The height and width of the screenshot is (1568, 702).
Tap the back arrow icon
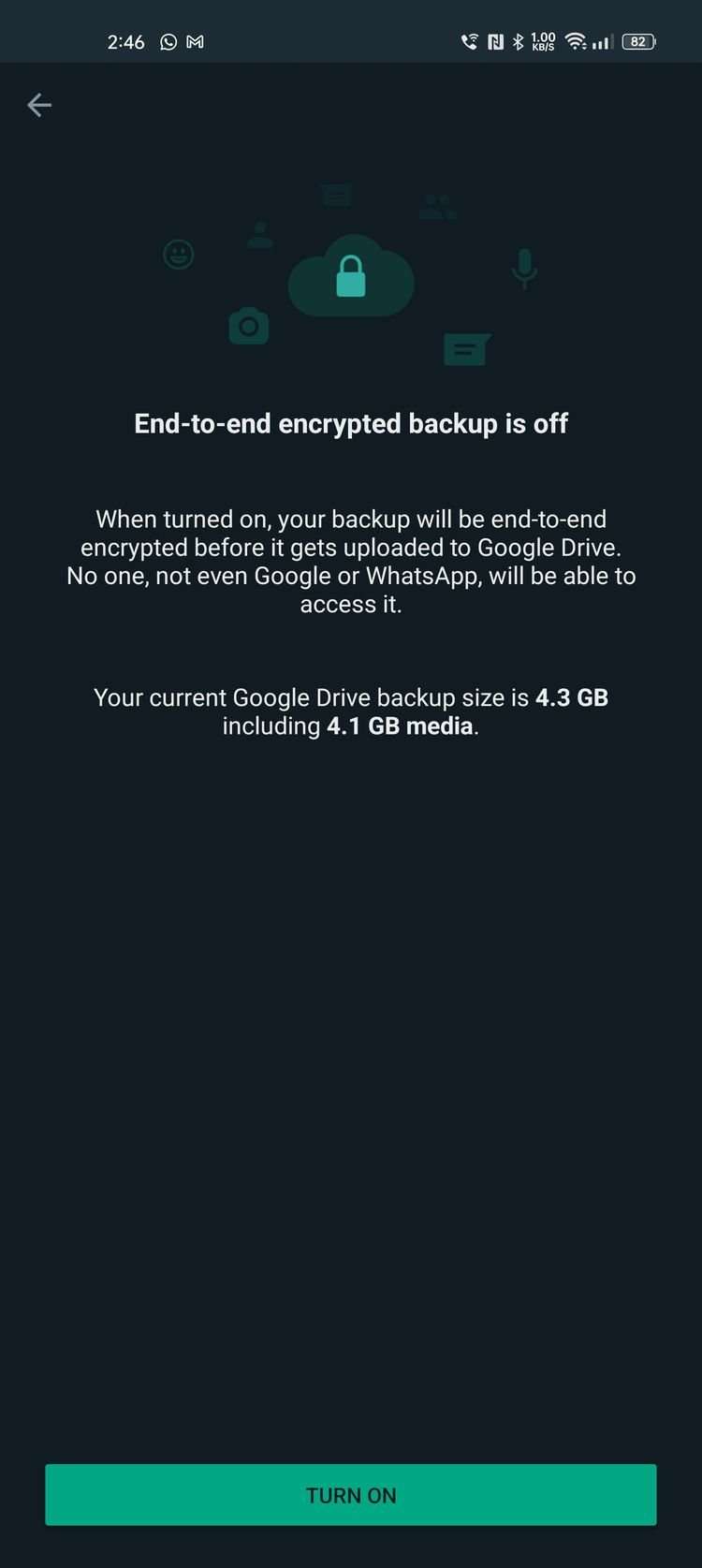pos(39,105)
